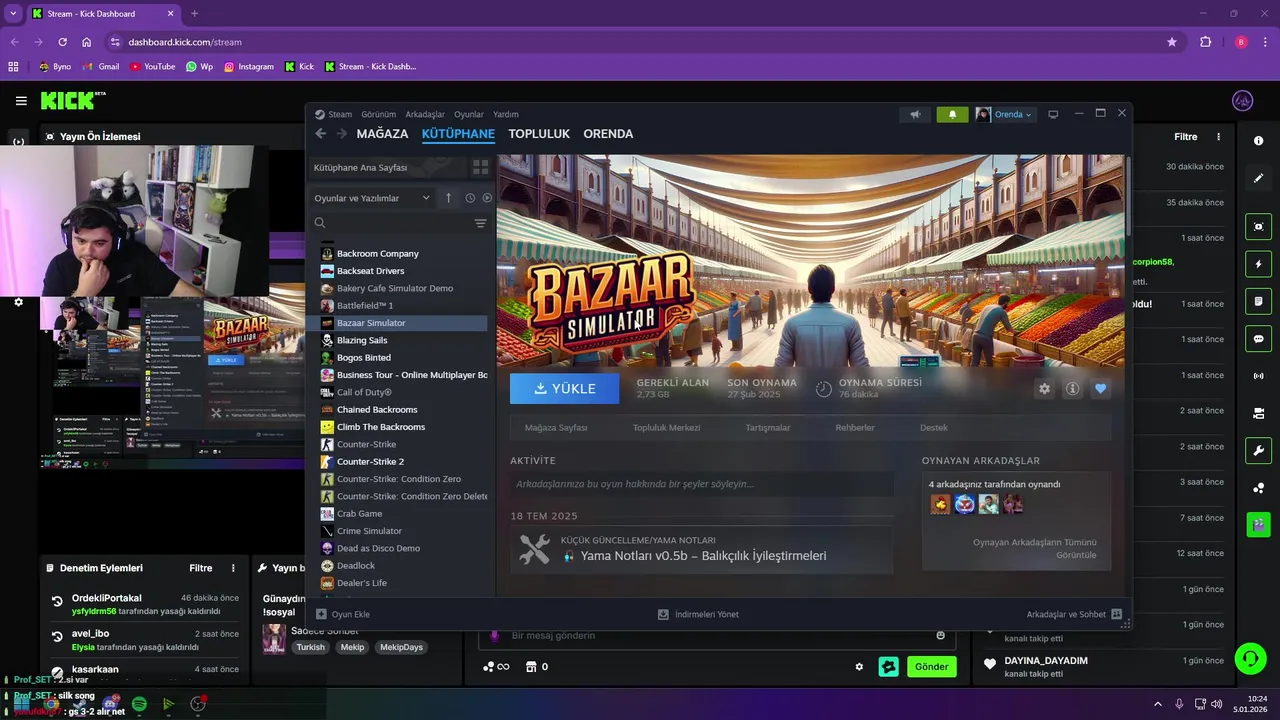The image size is (1280, 720).
Task: Open Filtre in Denetim Eylemleri panel
Action: click(201, 568)
